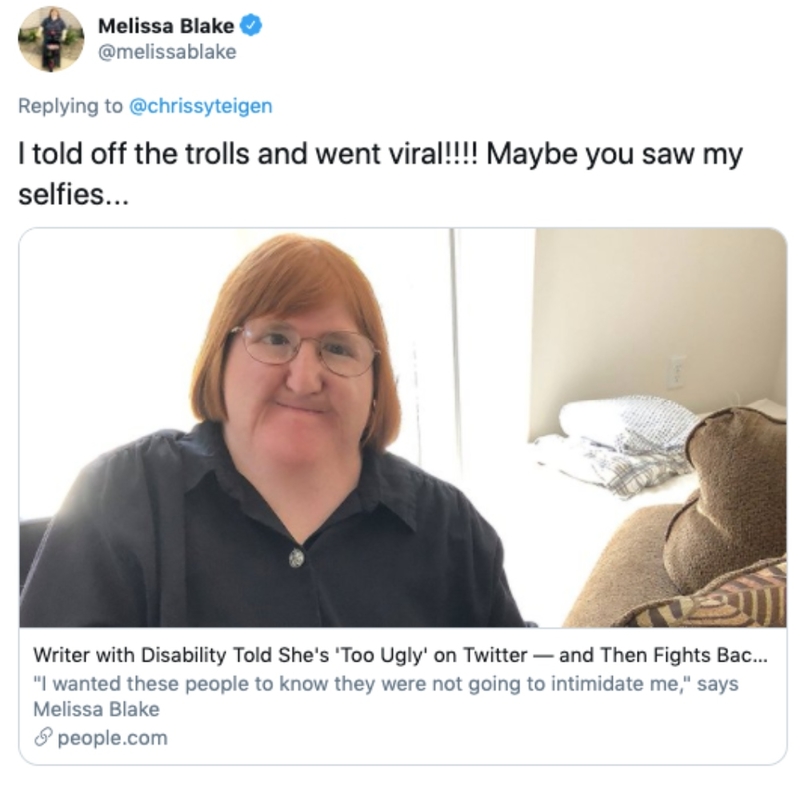
Task: Click the brooch on the dark shirt
Action: pos(296,558)
